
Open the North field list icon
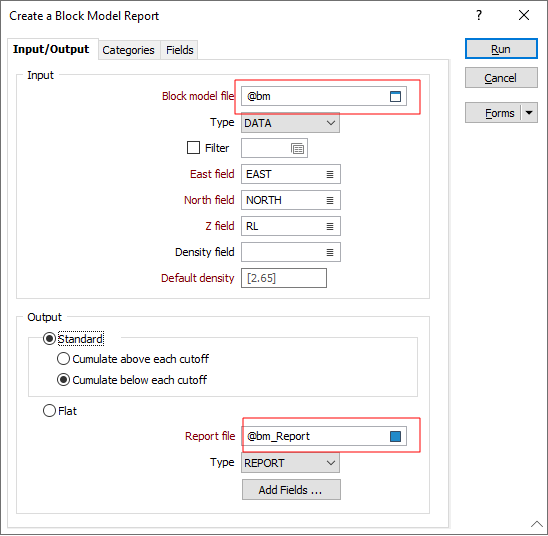330,201
